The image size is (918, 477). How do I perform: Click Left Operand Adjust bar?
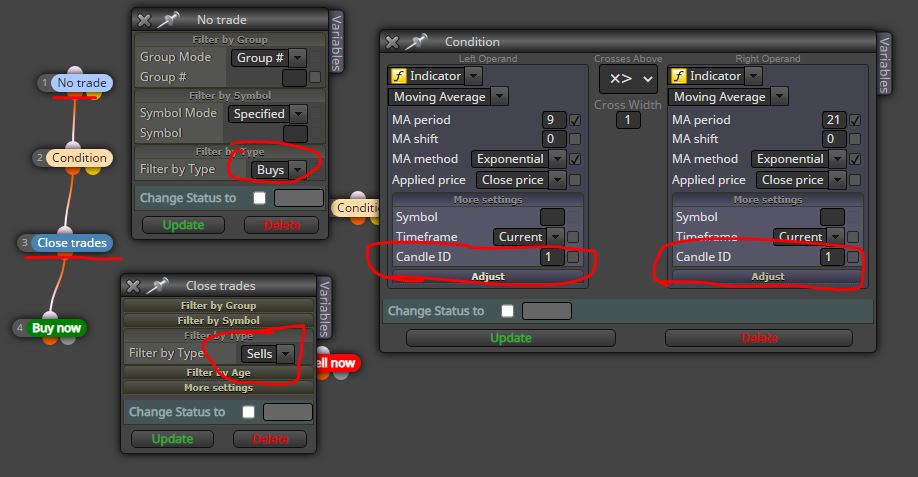pos(488,276)
